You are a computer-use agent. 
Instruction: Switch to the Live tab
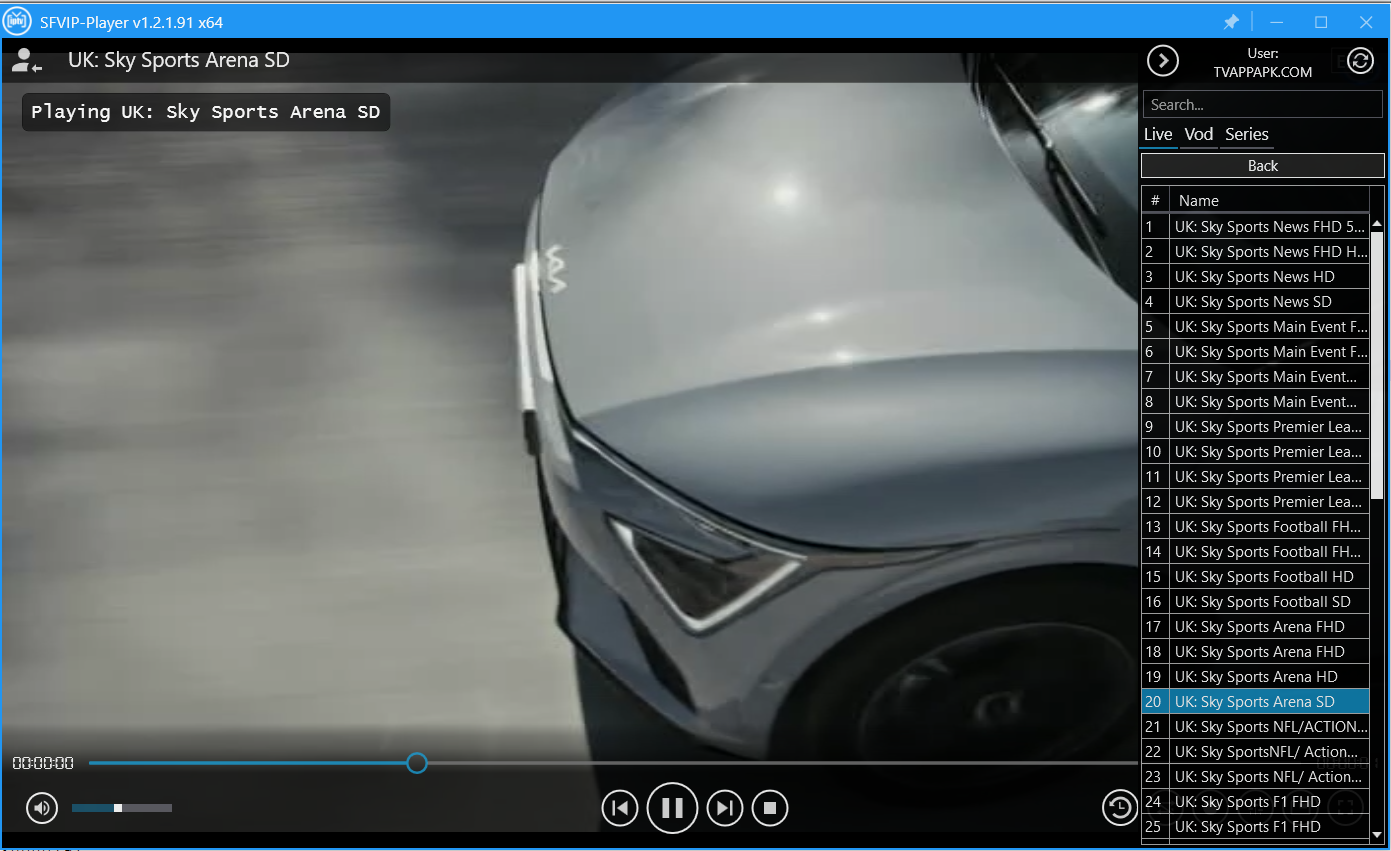pyautogui.click(x=1158, y=134)
